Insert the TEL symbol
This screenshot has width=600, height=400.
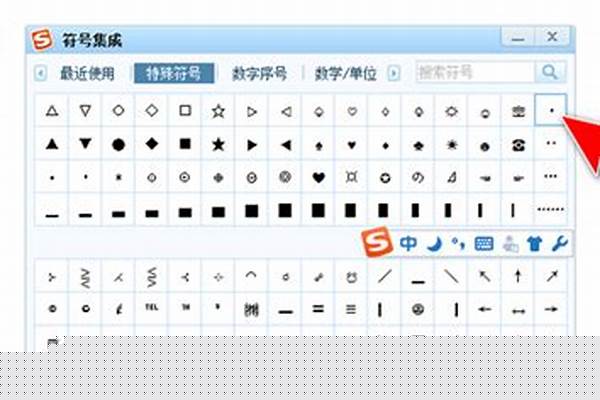[152, 307]
